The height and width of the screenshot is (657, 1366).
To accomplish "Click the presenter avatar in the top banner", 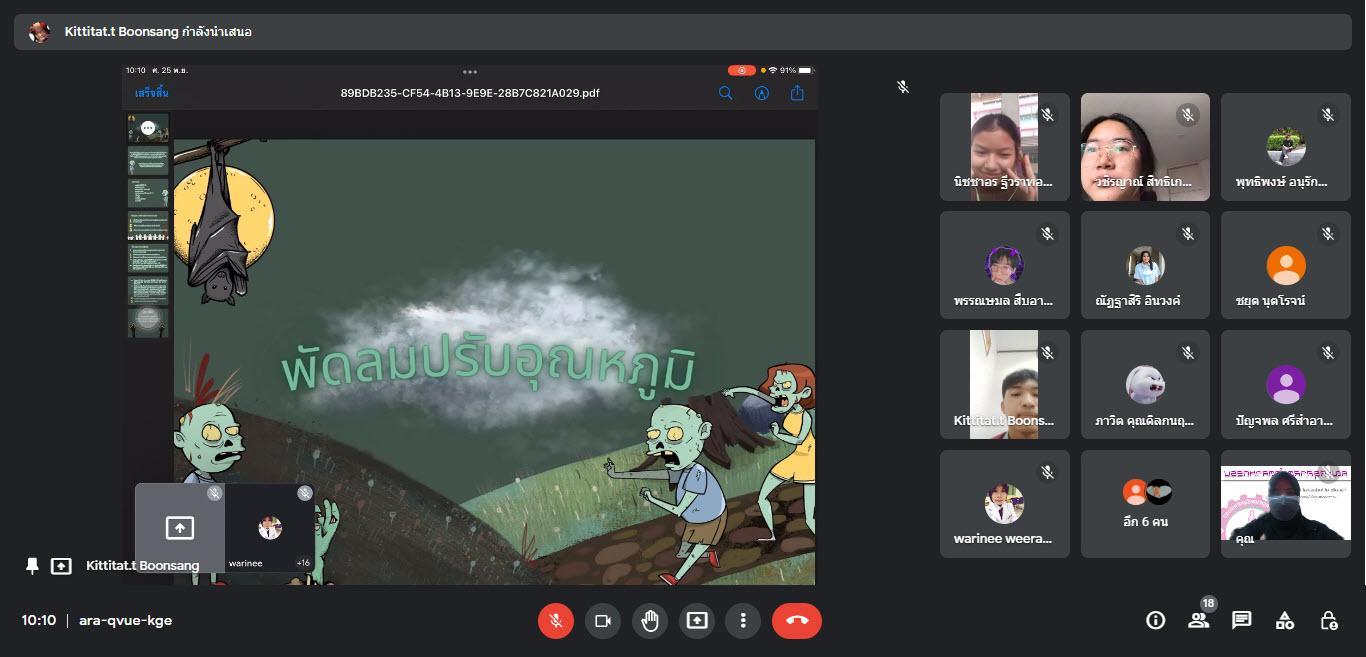I will click(39, 32).
